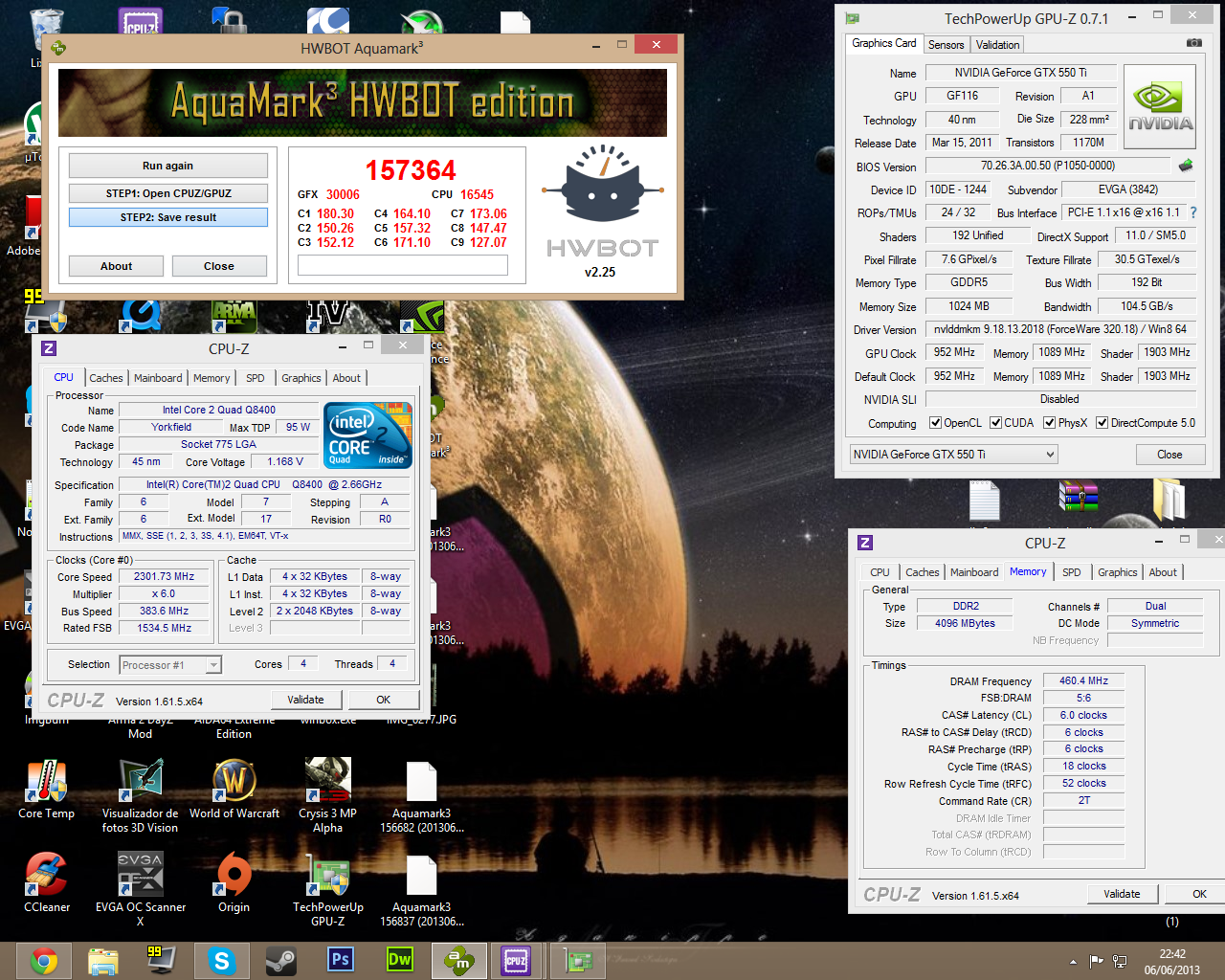Click the GPU name field NVIDIA GeForce GTX 550 Ti
1225x980 pixels.
click(1020, 73)
